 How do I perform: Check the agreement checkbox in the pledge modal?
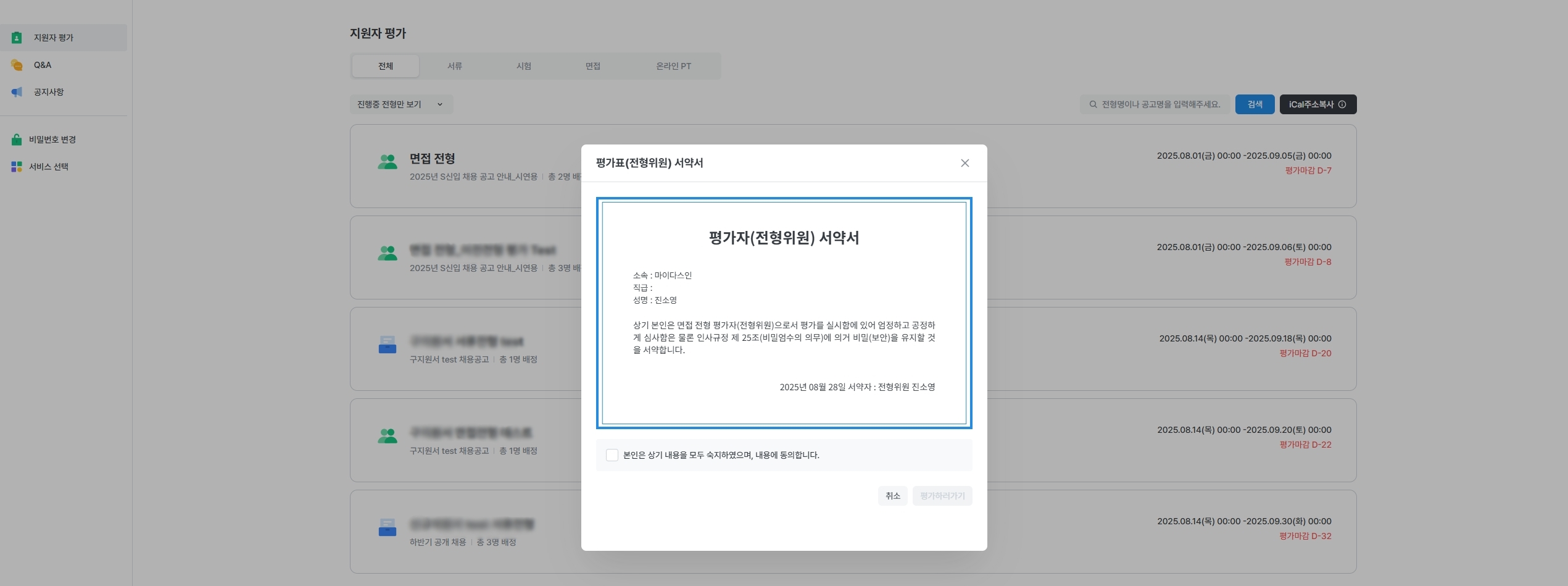(613, 455)
